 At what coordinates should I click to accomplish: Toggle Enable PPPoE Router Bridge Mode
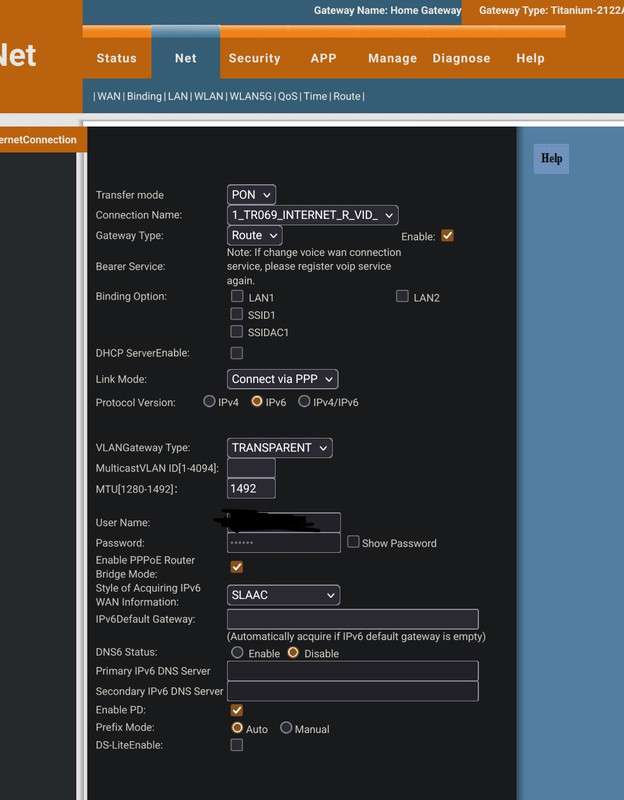(x=236, y=567)
